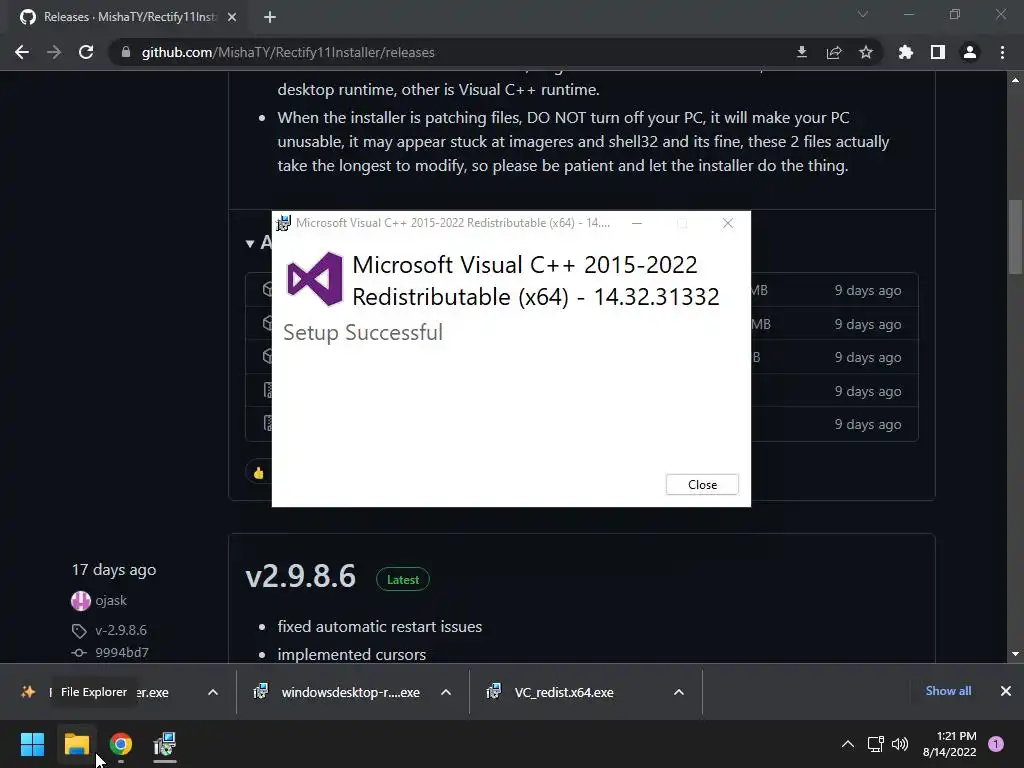1024x768 pixels.
Task: Open the notification center badge
Action: point(996,744)
